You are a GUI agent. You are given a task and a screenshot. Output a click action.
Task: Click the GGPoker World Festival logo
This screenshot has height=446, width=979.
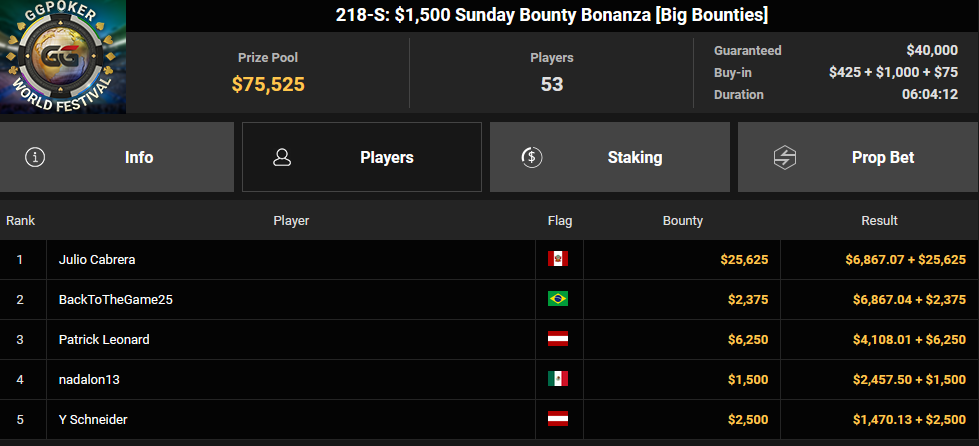(x=63, y=57)
